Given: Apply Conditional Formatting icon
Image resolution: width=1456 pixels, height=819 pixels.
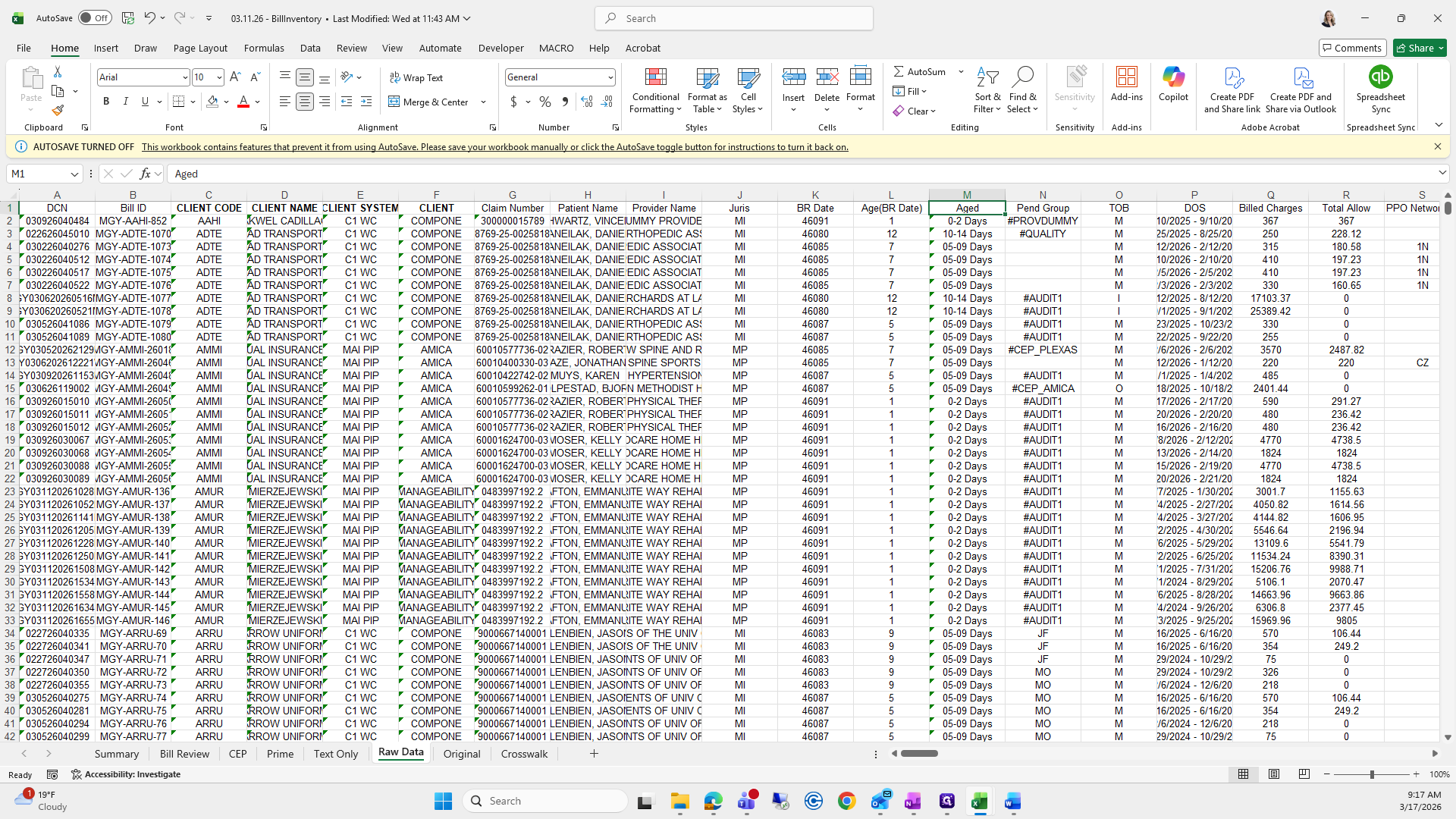Looking at the screenshot, I should (x=655, y=90).
